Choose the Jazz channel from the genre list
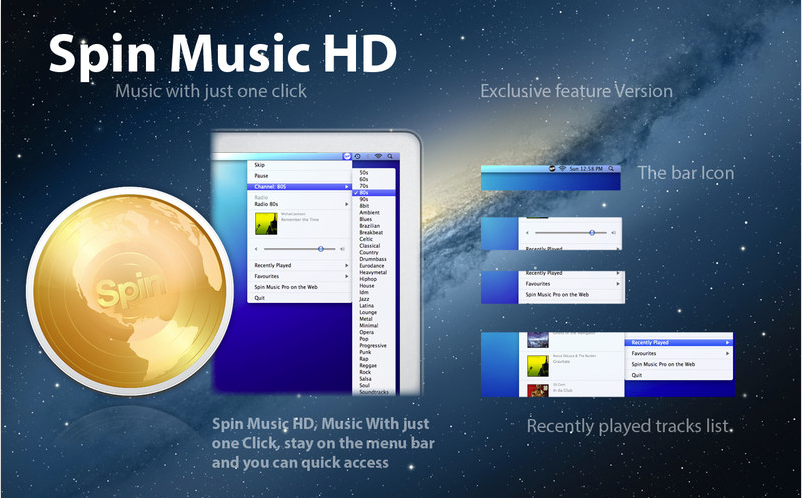The image size is (802, 498). 365,298
